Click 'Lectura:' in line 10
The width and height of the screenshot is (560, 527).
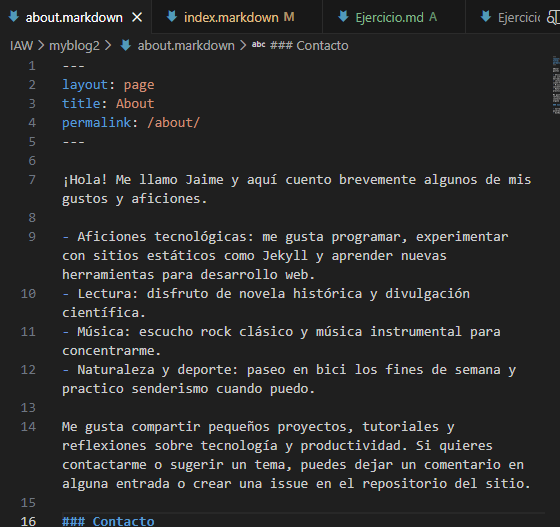click(x=108, y=293)
